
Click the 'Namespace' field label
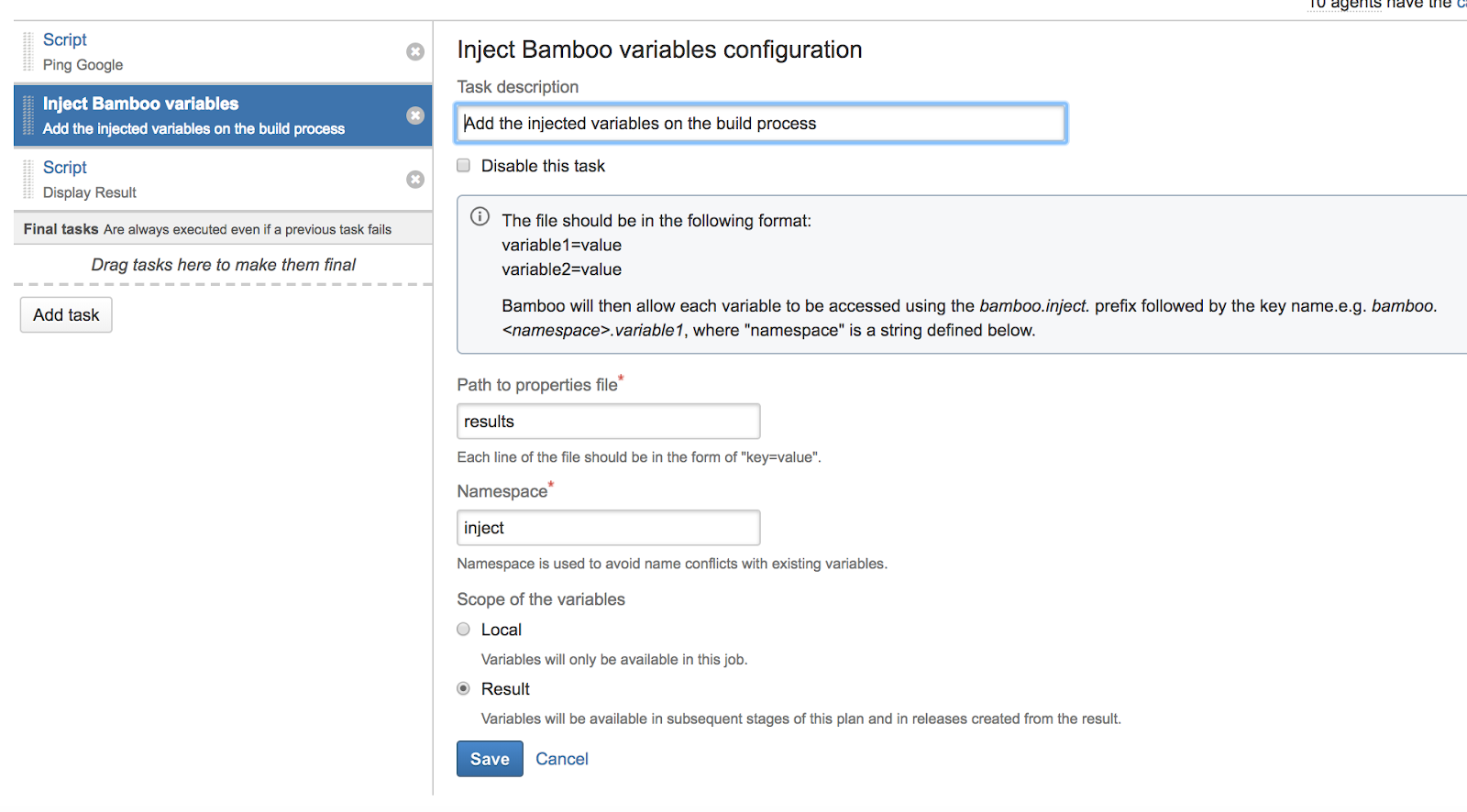[x=502, y=491]
